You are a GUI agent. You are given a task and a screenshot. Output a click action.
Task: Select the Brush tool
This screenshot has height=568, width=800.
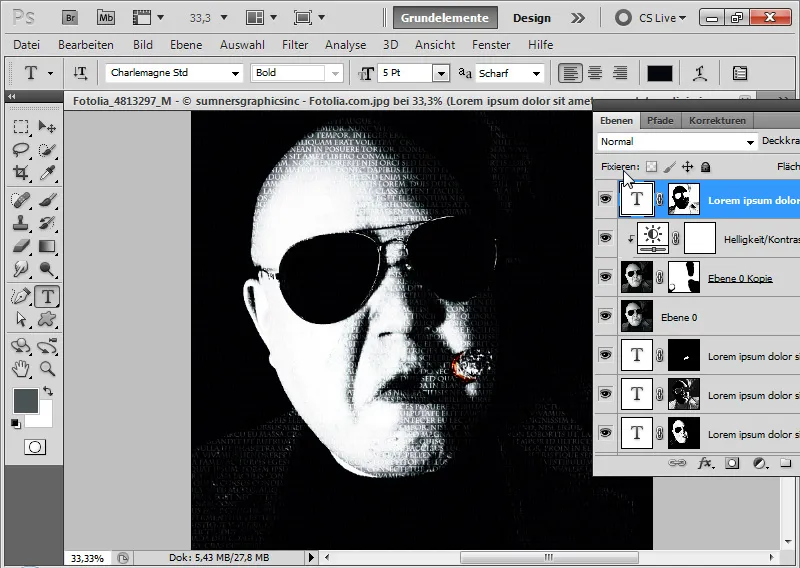(47, 200)
